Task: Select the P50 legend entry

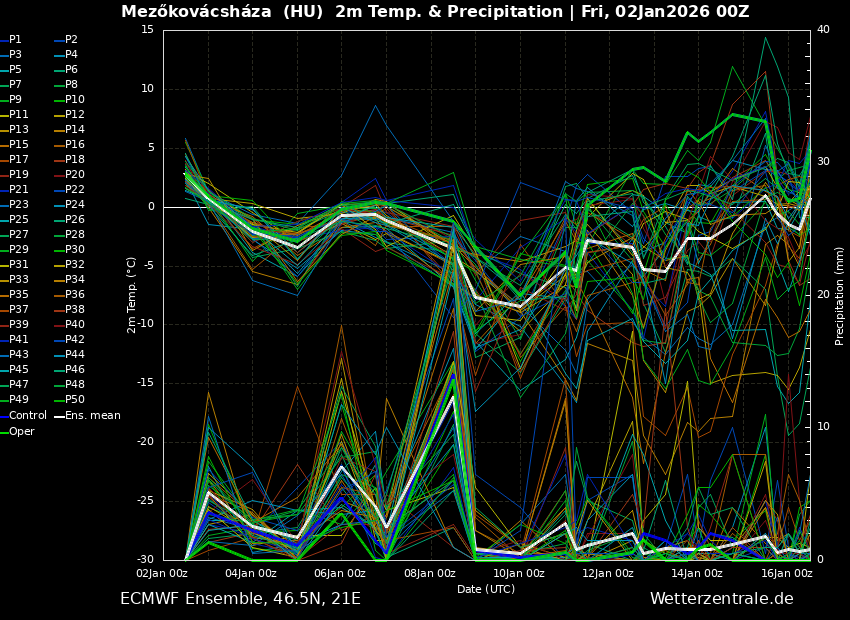Action: [x=74, y=400]
